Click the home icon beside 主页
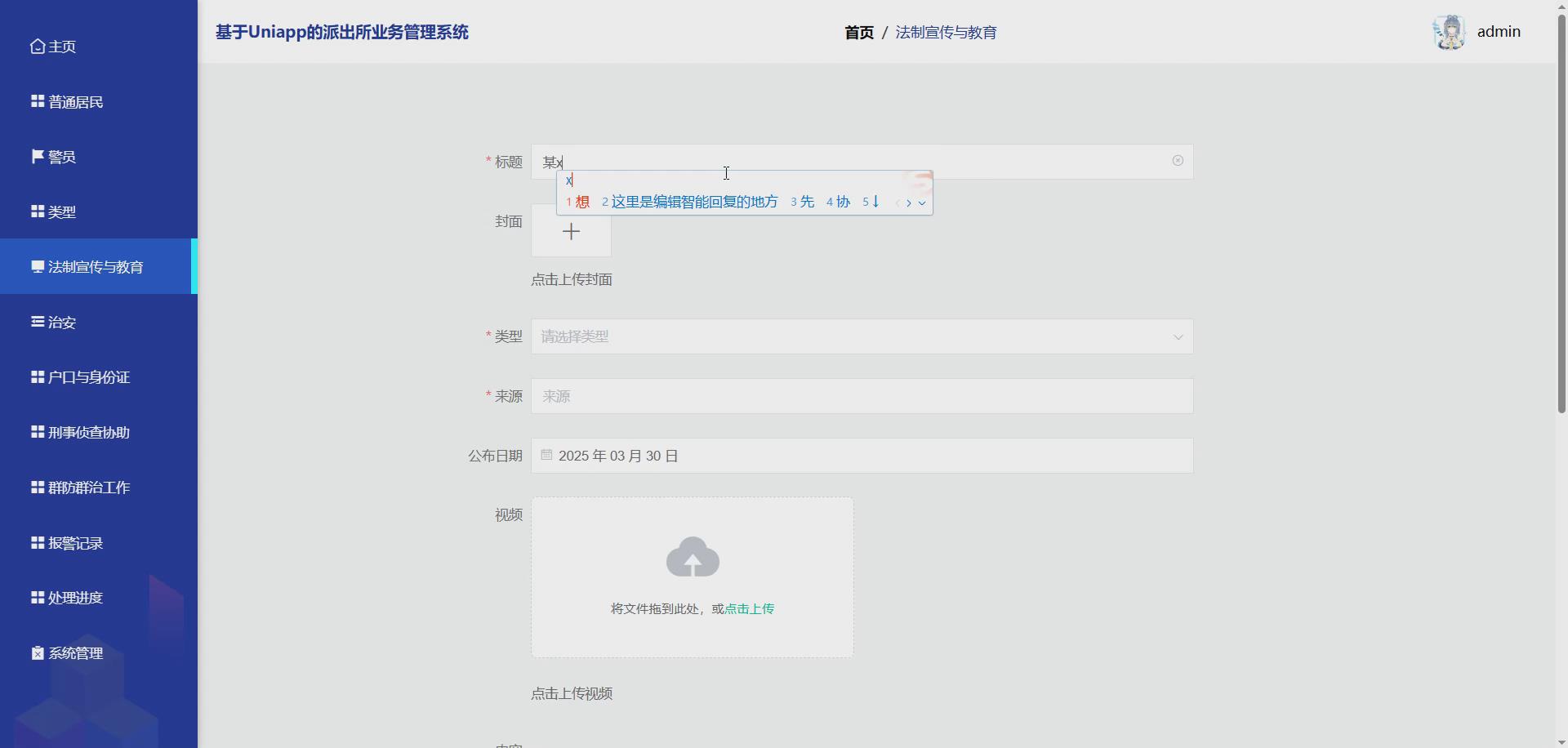1568x748 pixels. tap(36, 47)
